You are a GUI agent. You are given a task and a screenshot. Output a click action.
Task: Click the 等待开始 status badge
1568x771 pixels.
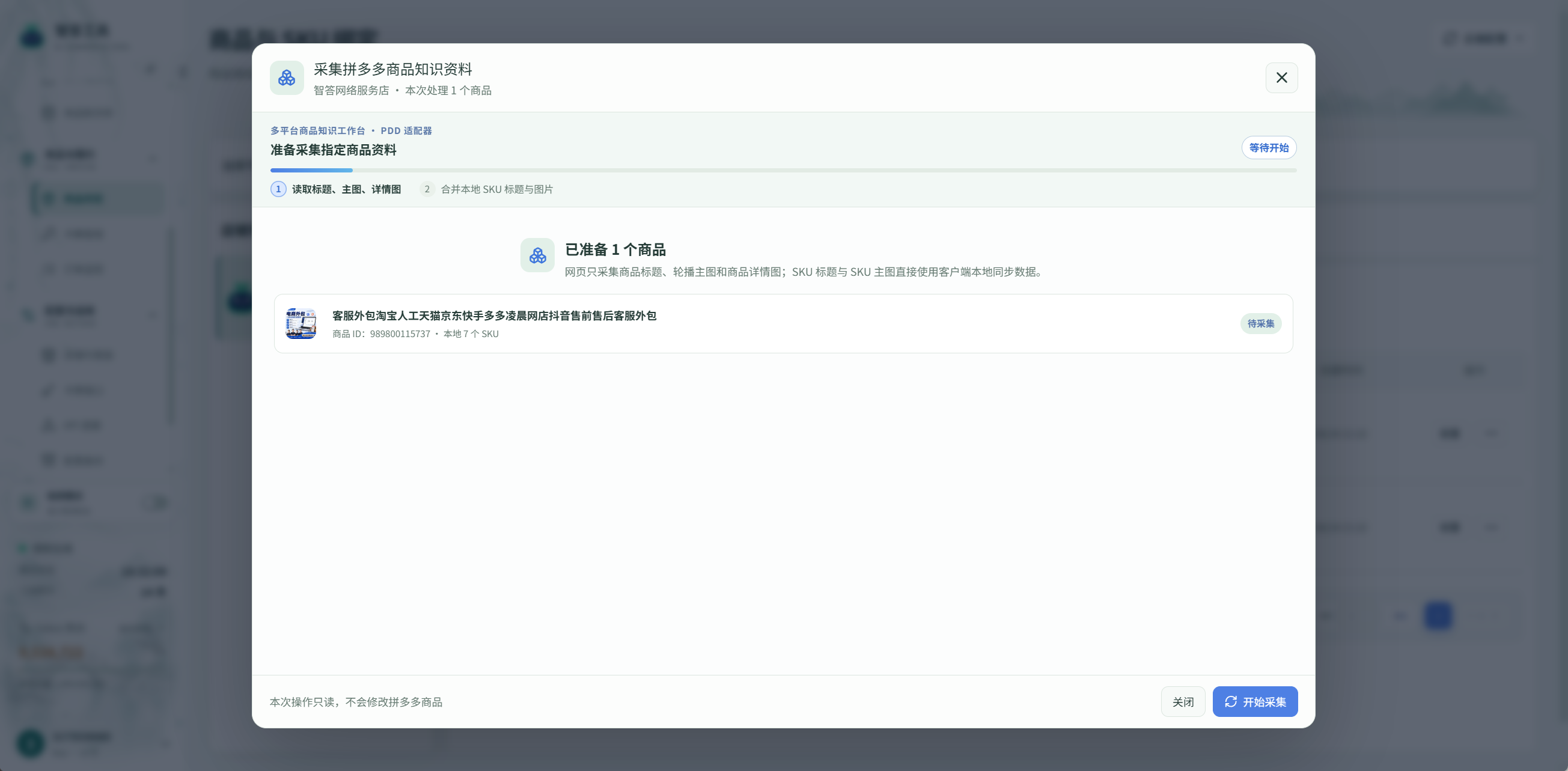1269,148
